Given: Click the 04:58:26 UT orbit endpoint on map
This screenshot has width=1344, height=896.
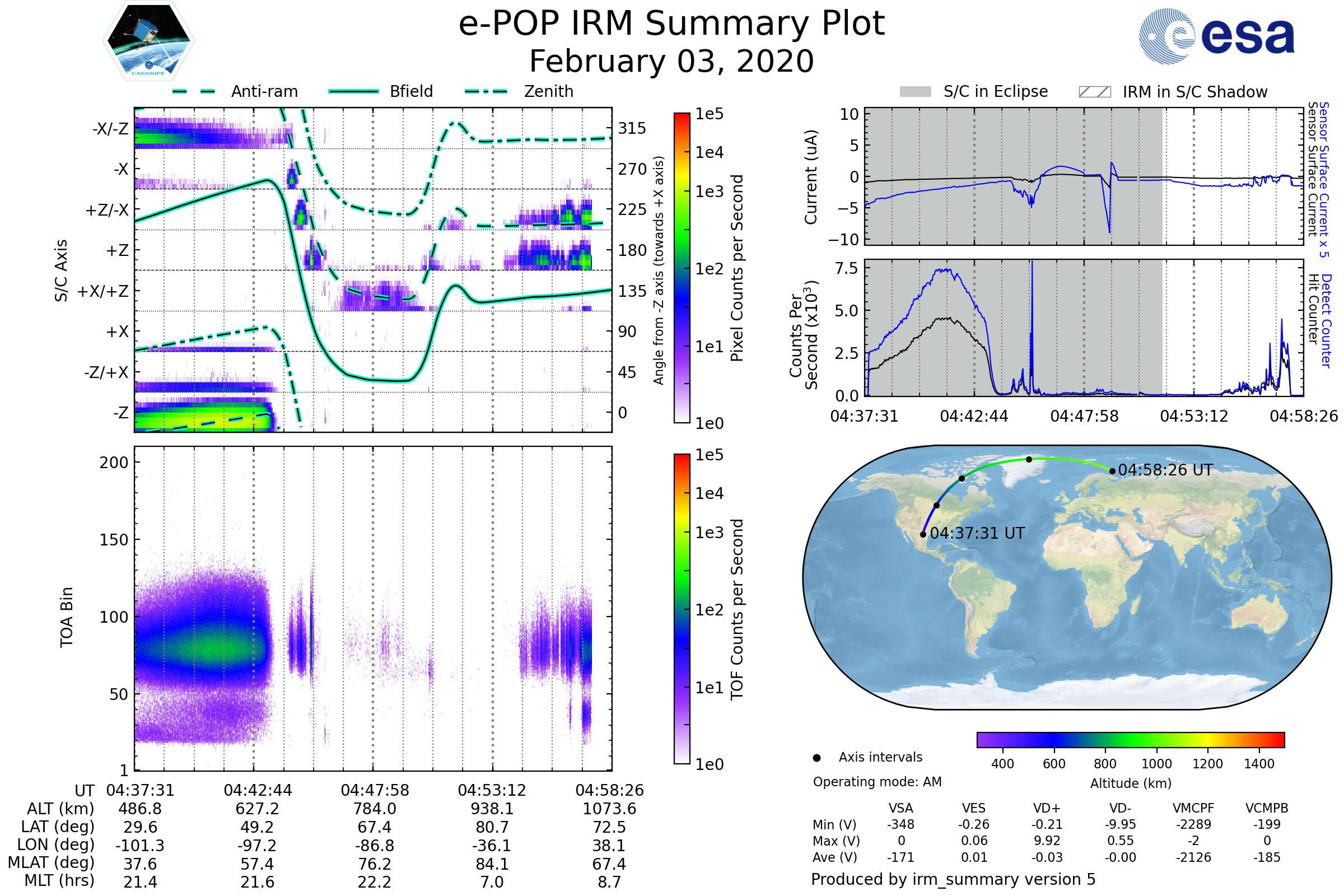Looking at the screenshot, I should click(1112, 472).
